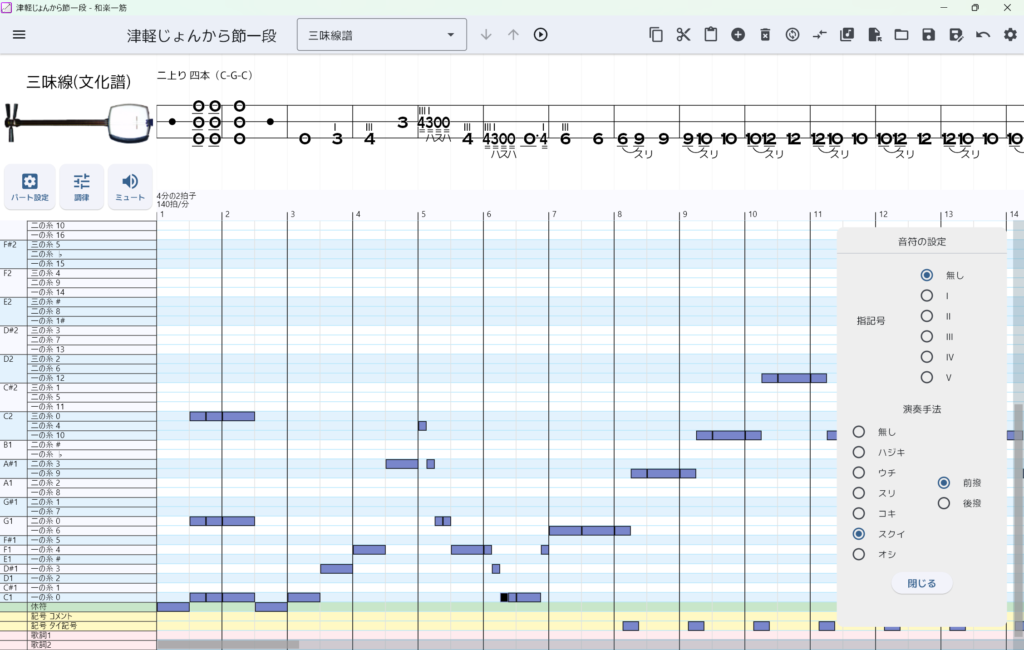Click the paste clipboard icon
The image size is (1024, 650).
(x=710, y=35)
